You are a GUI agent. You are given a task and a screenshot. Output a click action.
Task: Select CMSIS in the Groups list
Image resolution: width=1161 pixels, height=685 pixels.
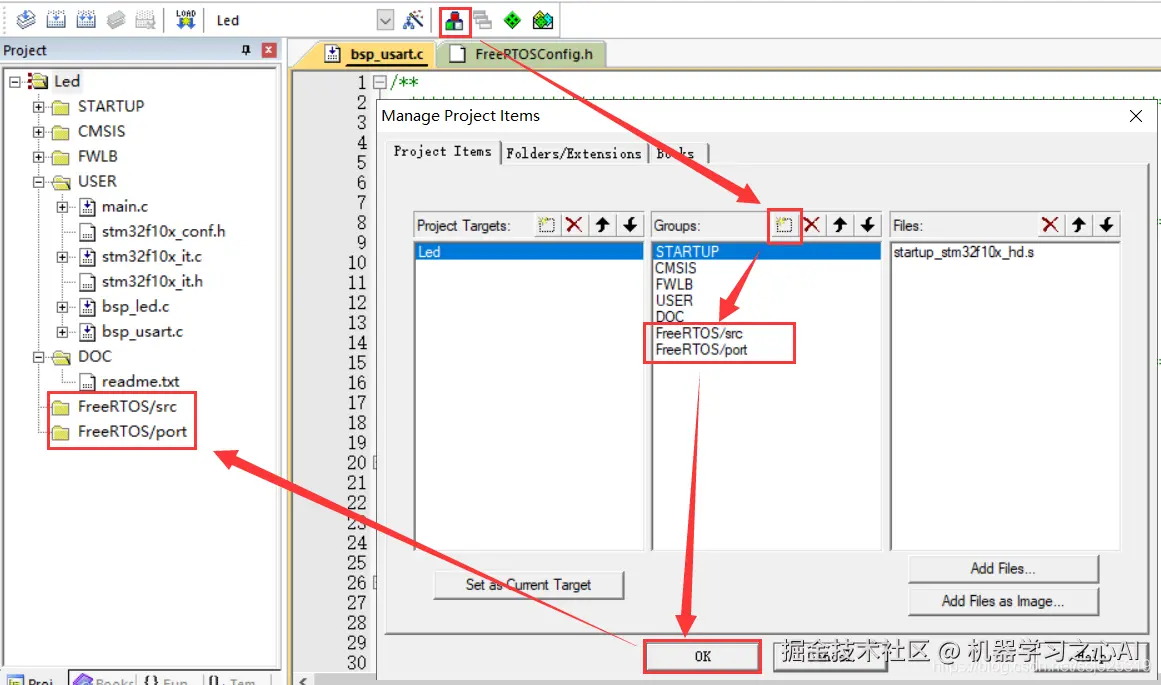click(766, 268)
